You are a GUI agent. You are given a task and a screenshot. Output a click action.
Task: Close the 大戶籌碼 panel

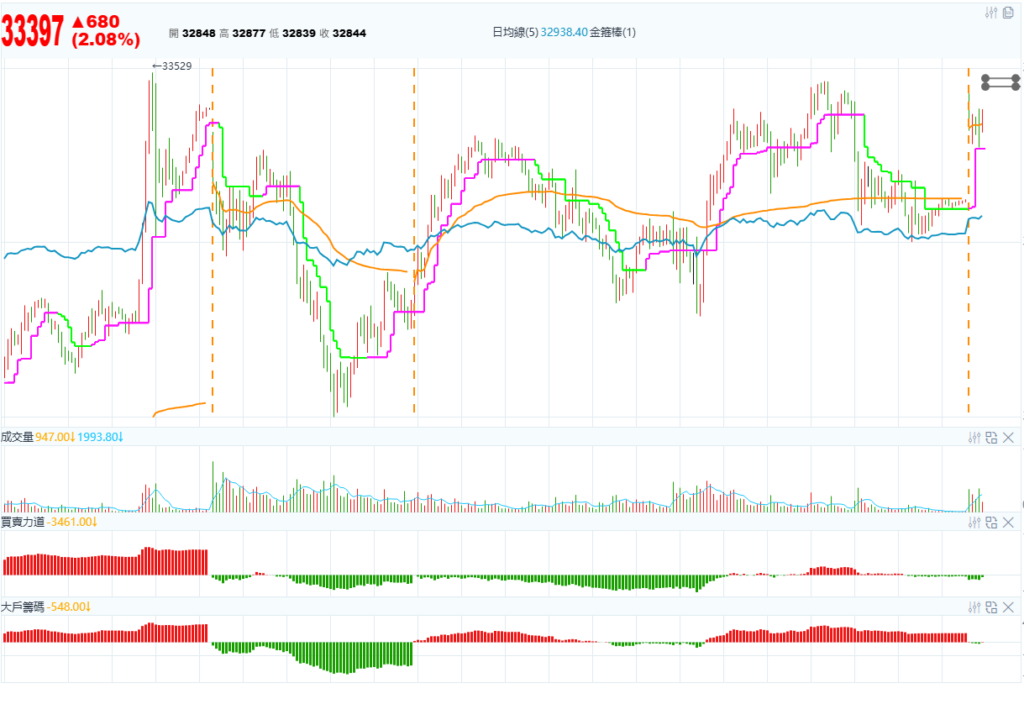point(1008,607)
